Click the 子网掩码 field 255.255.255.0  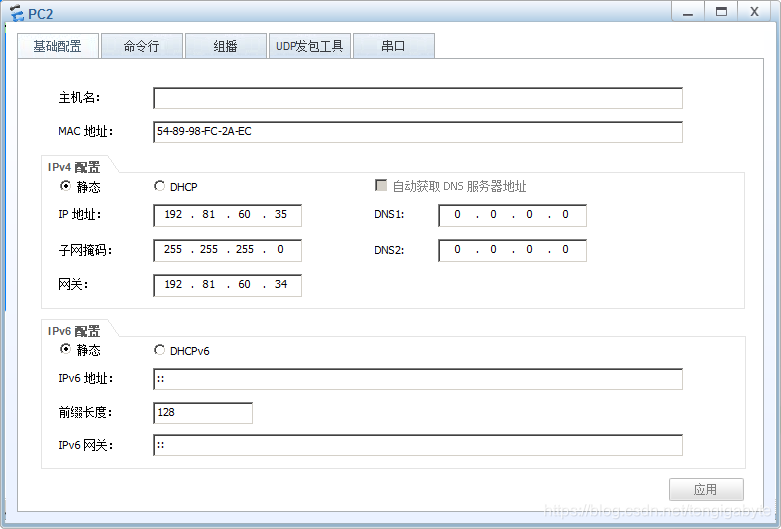click(x=228, y=250)
